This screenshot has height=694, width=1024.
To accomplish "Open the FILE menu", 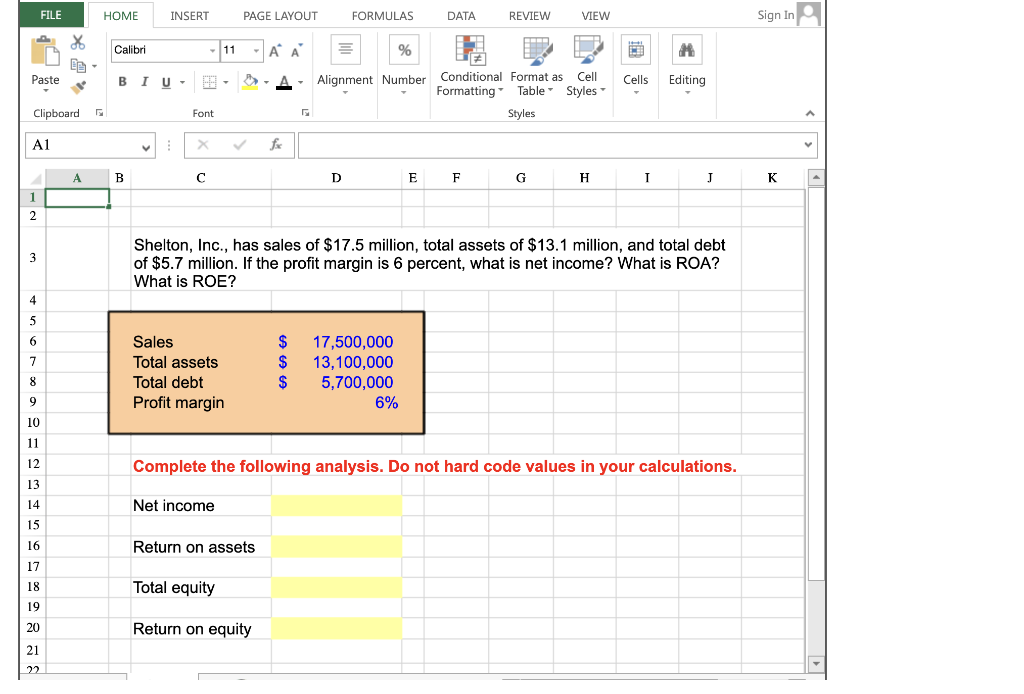I will [49, 15].
